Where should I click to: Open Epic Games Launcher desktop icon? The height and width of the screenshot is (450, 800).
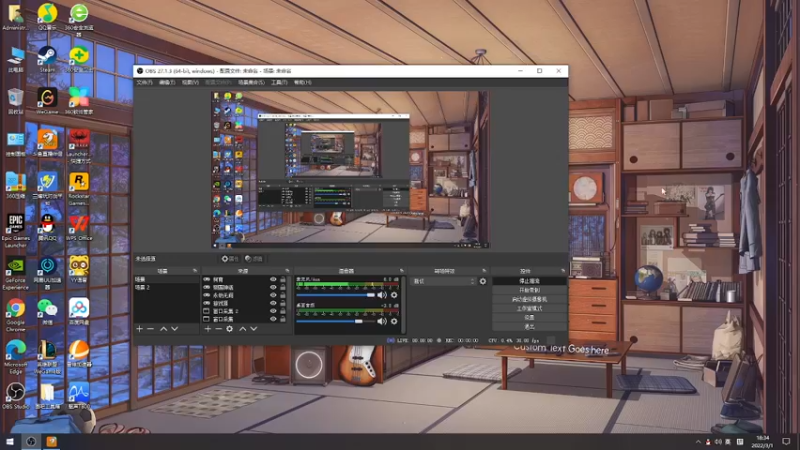point(15,231)
